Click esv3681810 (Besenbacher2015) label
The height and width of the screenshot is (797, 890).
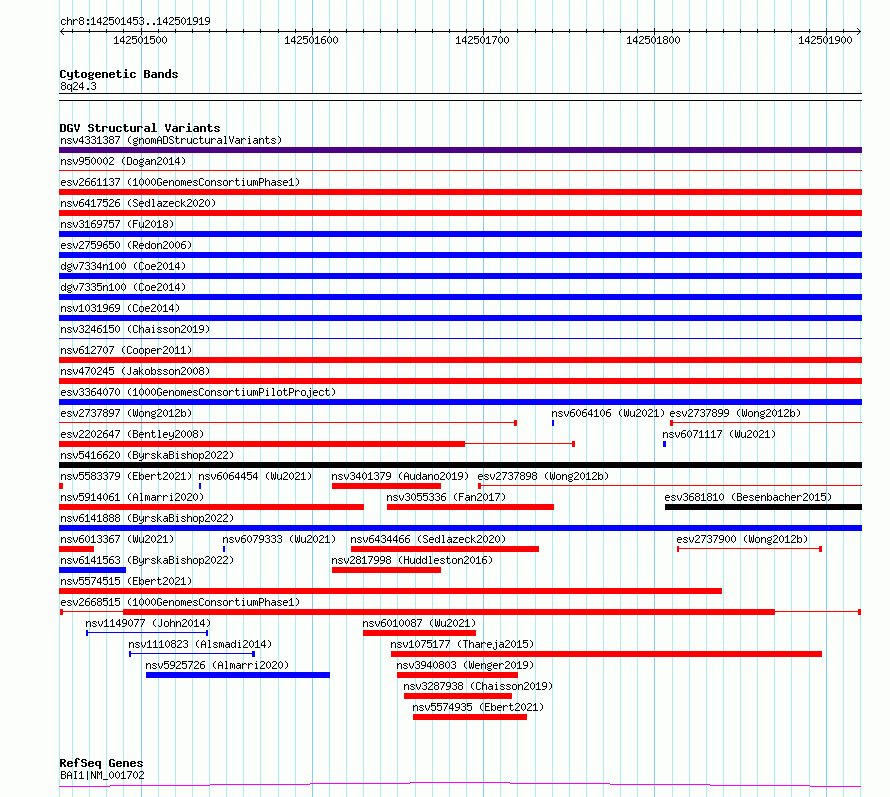748,497
